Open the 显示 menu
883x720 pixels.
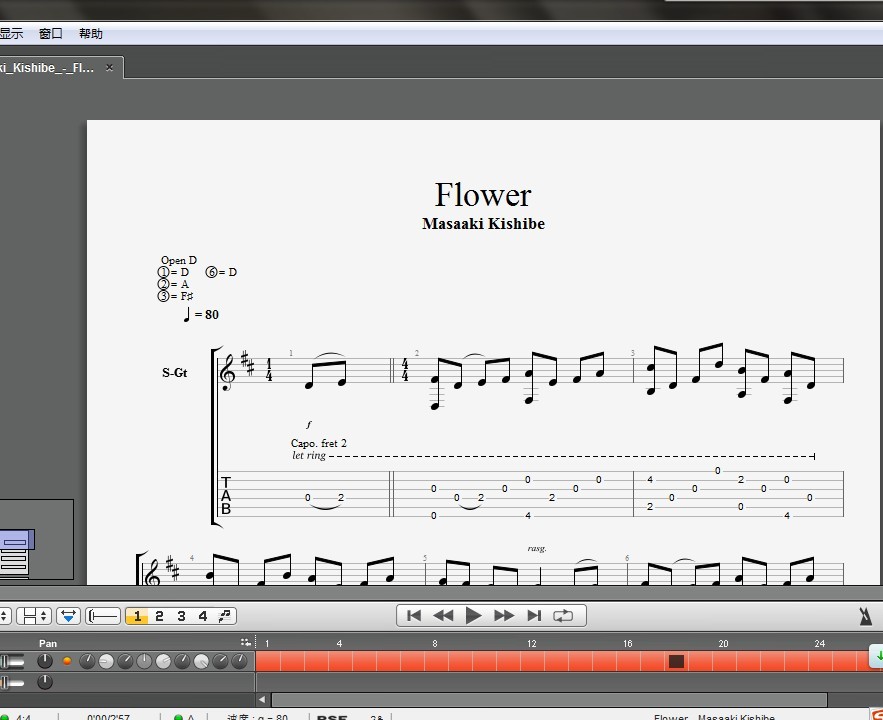click(11, 34)
